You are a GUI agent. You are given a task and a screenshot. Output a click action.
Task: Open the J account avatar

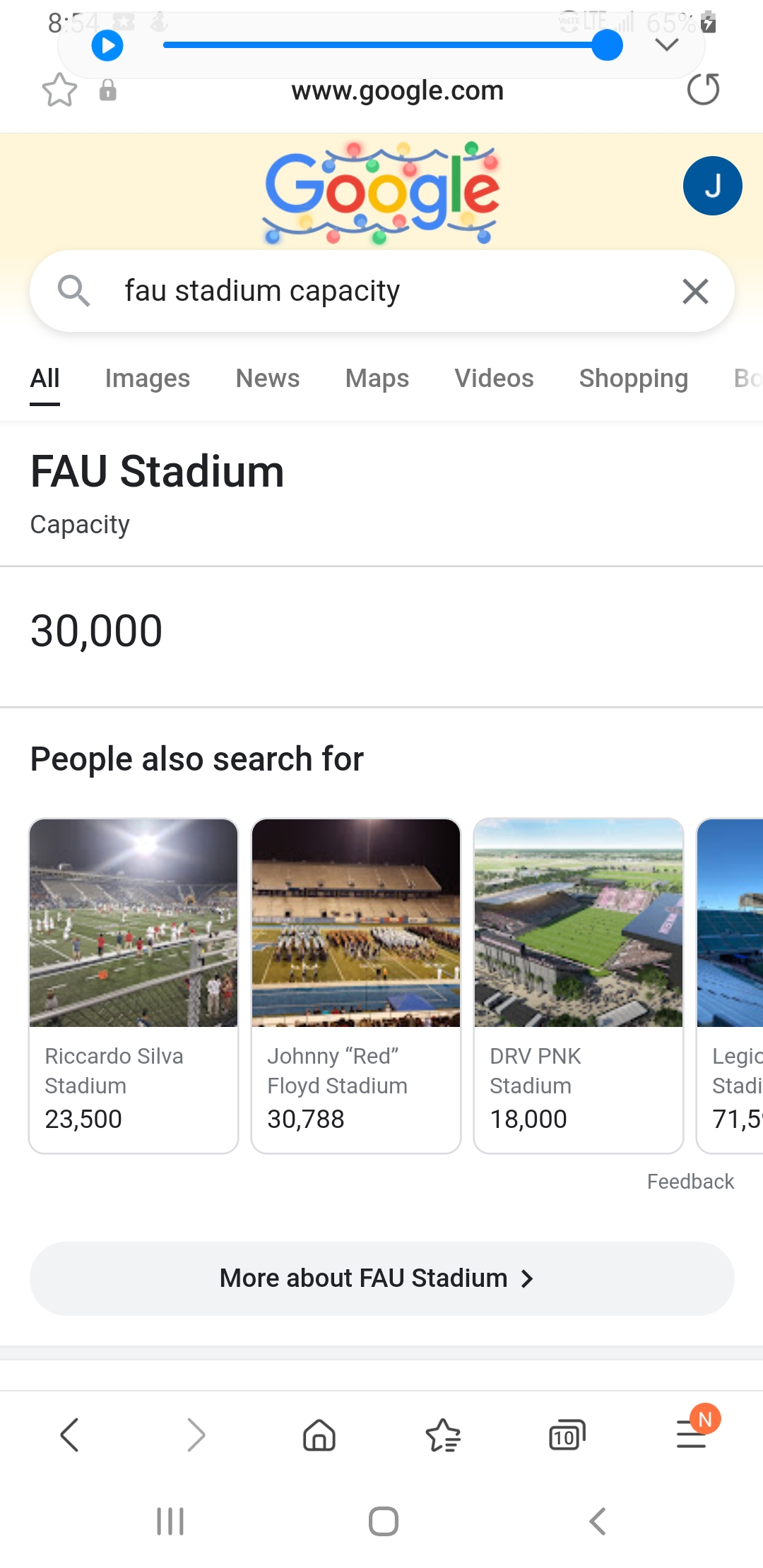(x=712, y=186)
